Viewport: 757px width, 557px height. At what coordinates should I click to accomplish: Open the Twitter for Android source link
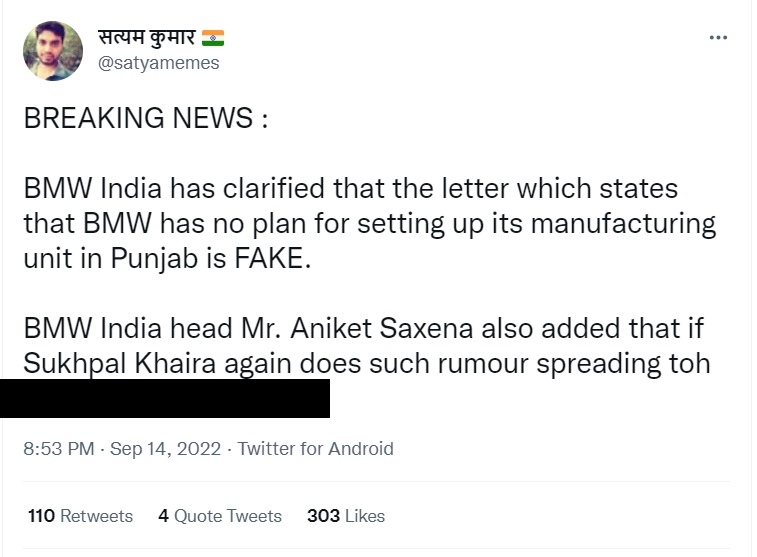315,448
